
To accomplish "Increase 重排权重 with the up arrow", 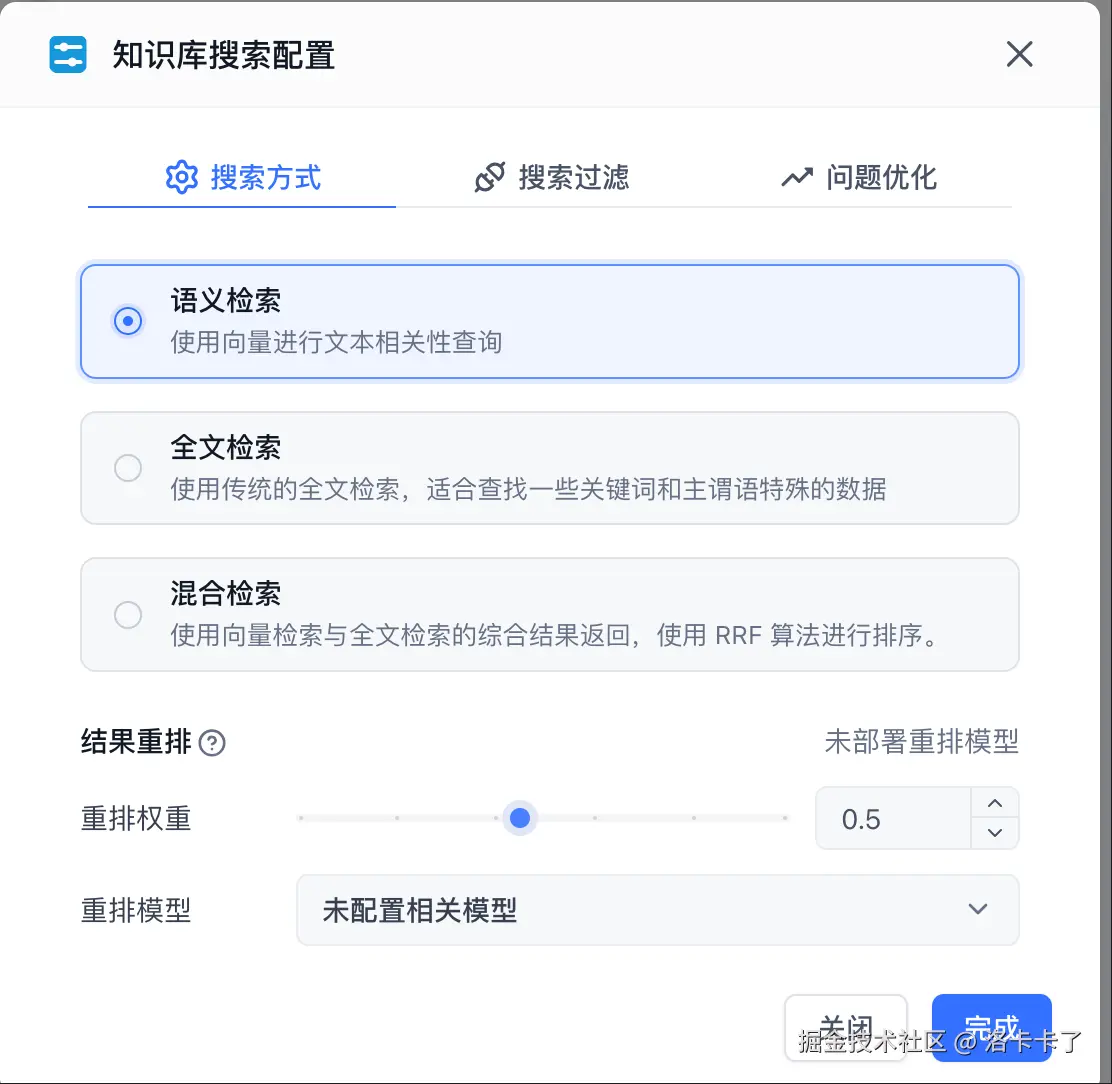I will tap(995, 803).
